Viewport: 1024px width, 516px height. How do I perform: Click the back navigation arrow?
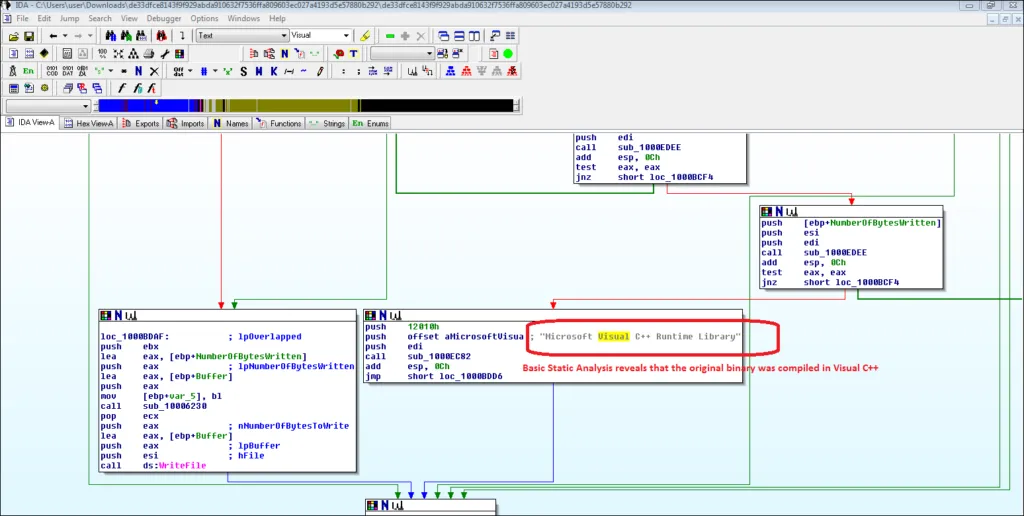(x=54, y=36)
